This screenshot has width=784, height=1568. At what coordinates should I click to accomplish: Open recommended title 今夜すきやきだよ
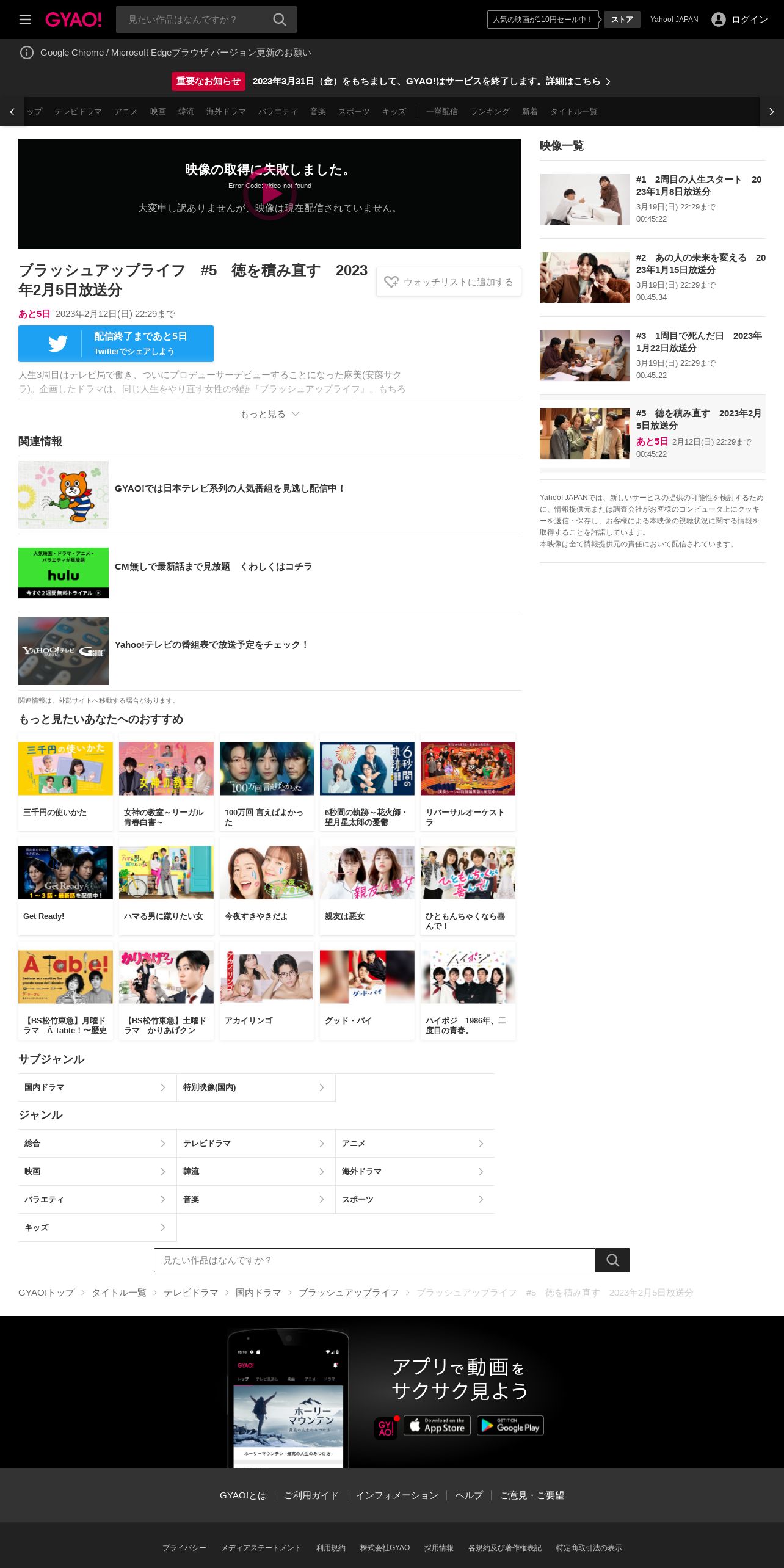click(x=267, y=886)
